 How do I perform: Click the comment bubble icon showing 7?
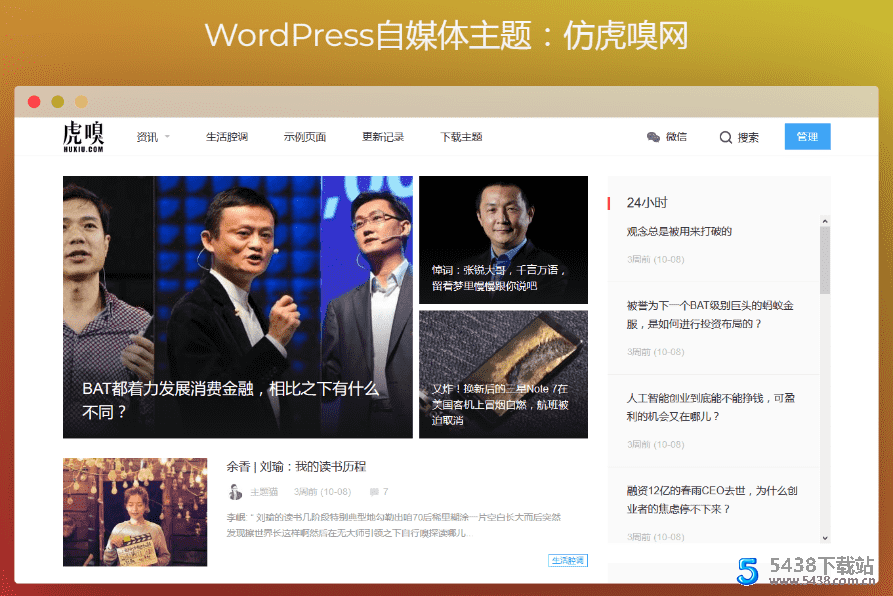(373, 491)
